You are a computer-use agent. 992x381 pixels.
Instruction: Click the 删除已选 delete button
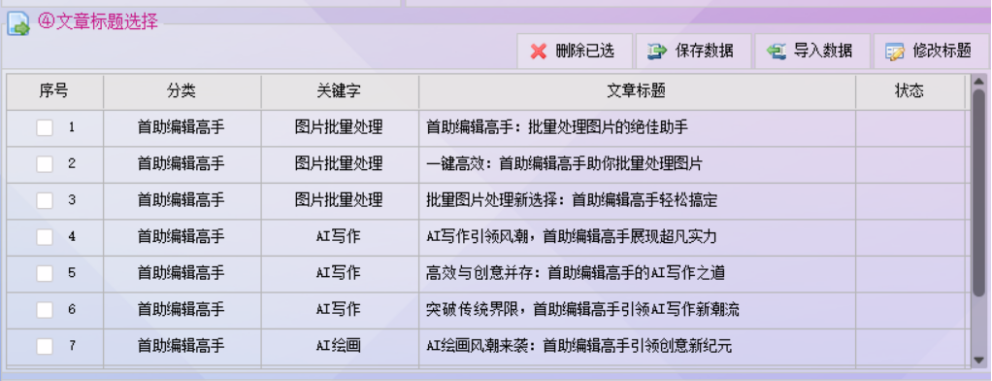[574, 51]
